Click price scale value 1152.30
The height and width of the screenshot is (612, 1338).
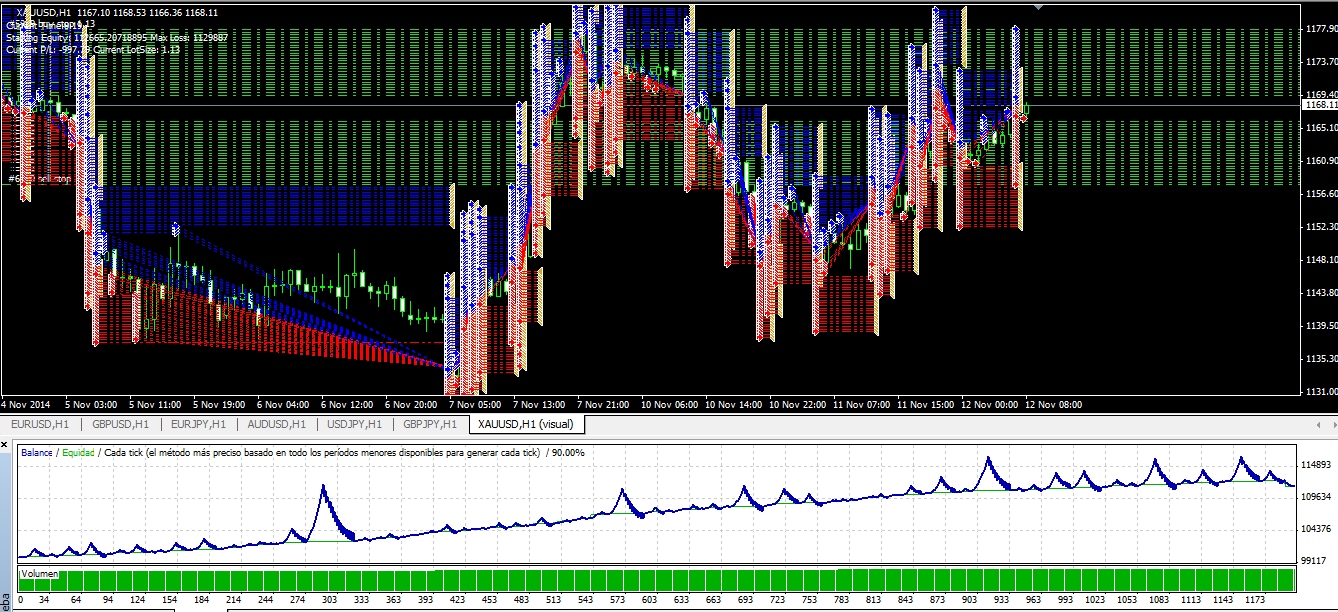coord(1321,226)
